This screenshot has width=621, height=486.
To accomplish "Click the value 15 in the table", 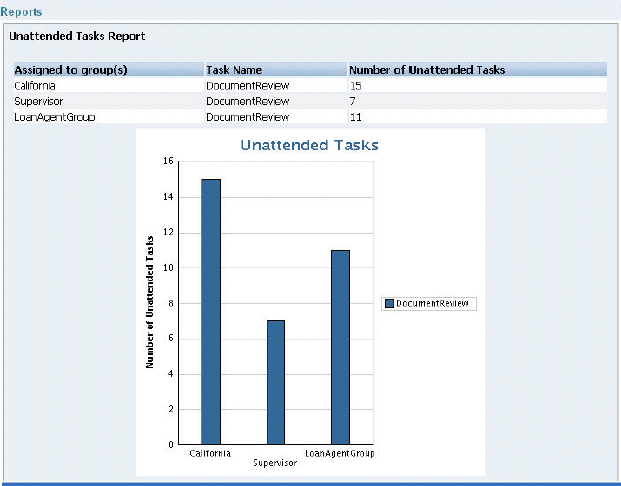I will pos(355,86).
